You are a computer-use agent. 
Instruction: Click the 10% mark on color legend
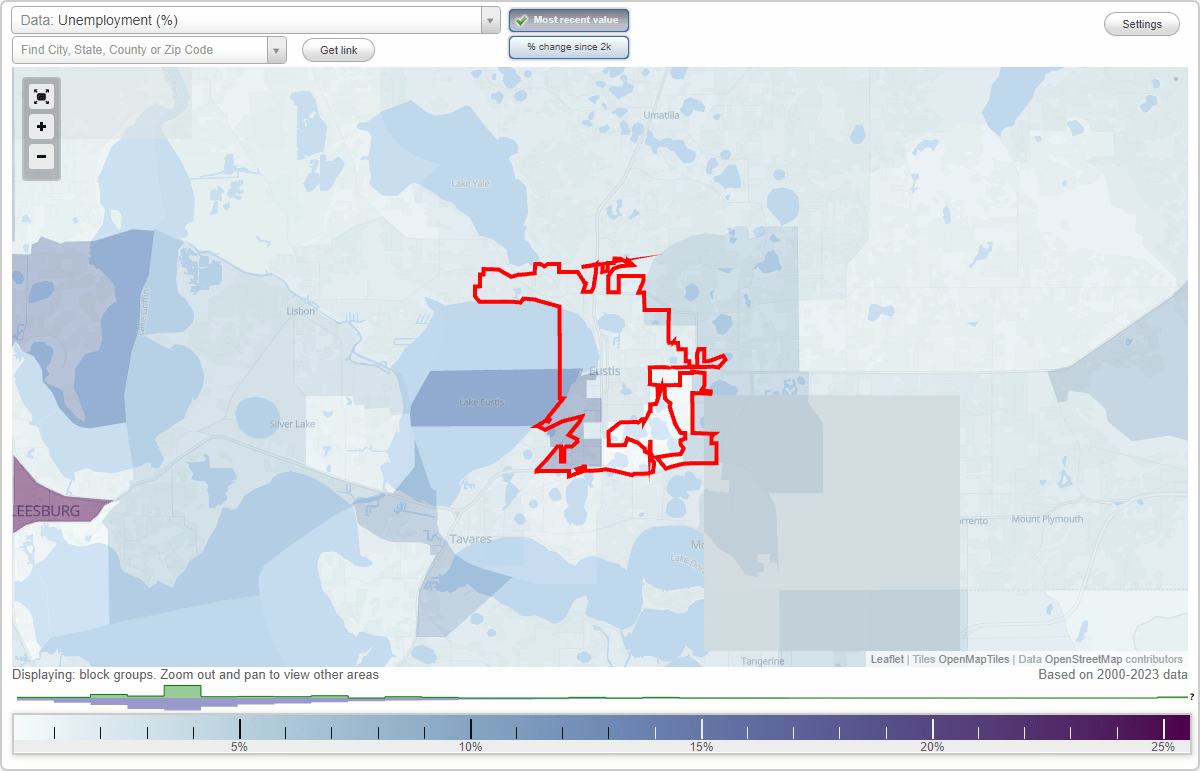(471, 747)
